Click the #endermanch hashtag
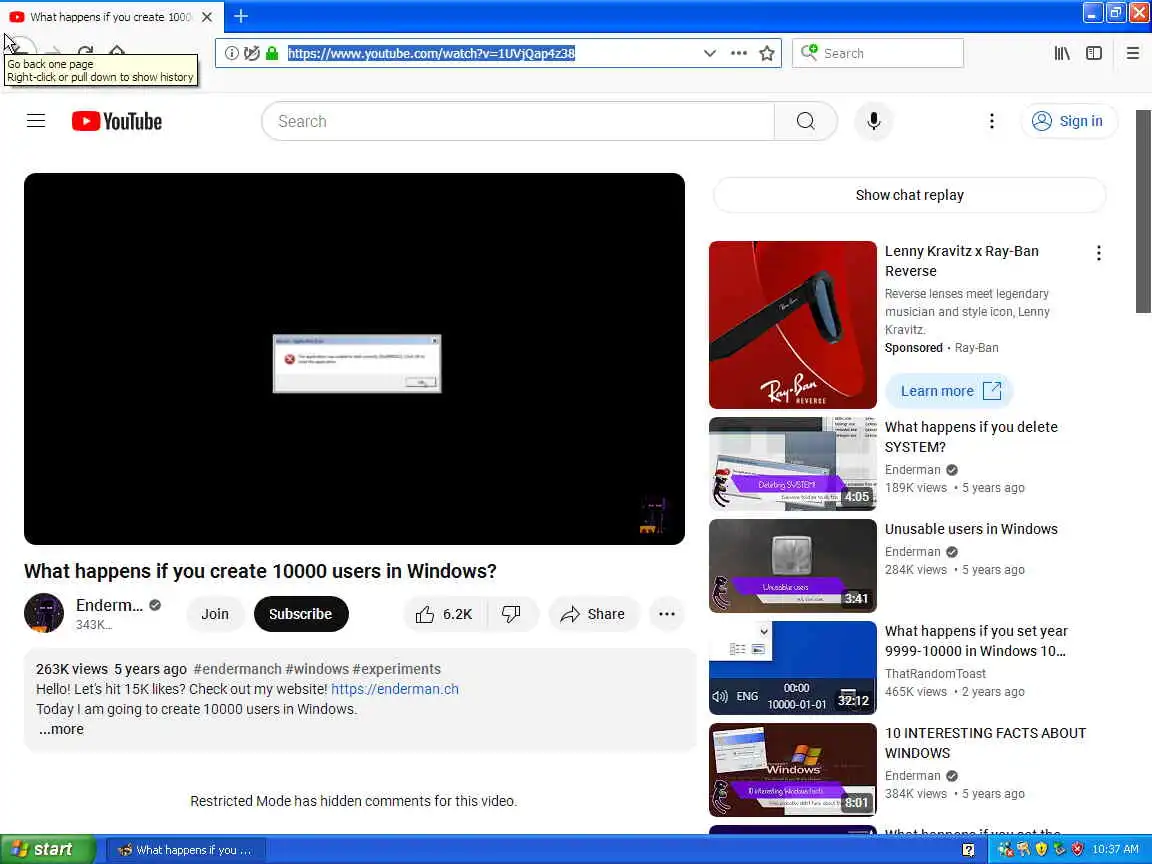The image size is (1152, 864). pos(237,669)
